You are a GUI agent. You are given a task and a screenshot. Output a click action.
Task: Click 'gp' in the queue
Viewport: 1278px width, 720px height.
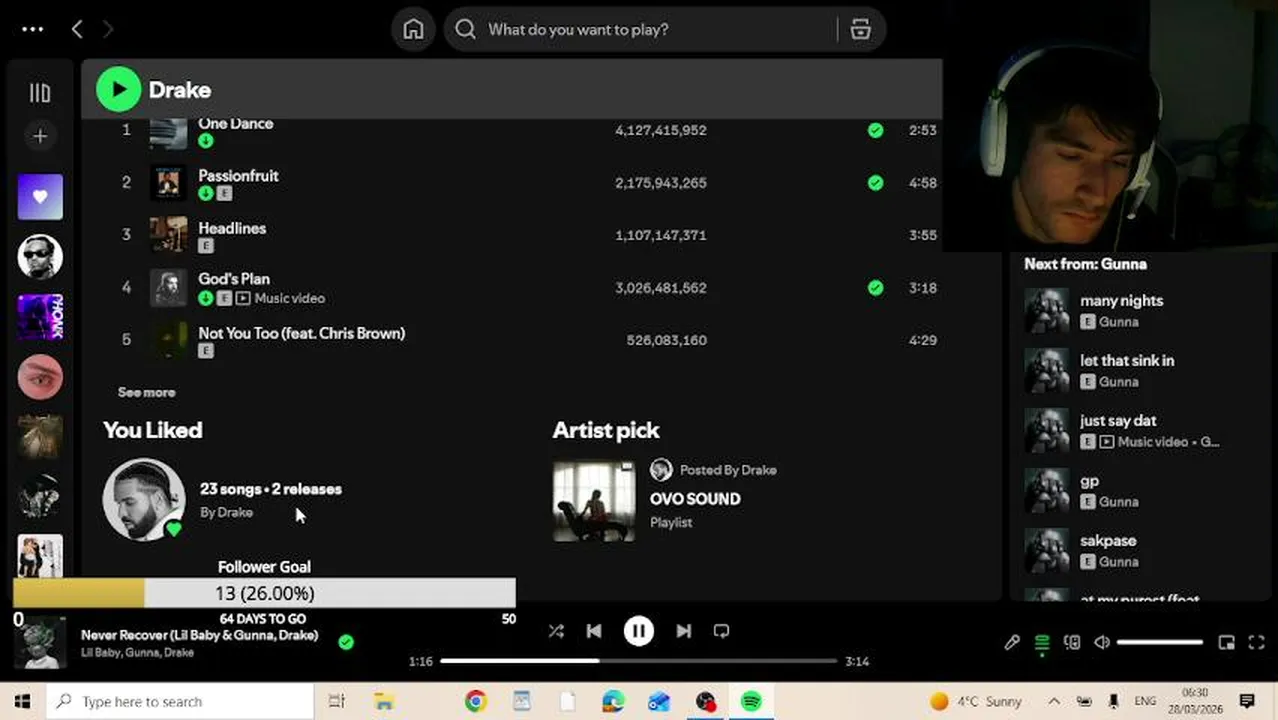[x=1089, y=481]
